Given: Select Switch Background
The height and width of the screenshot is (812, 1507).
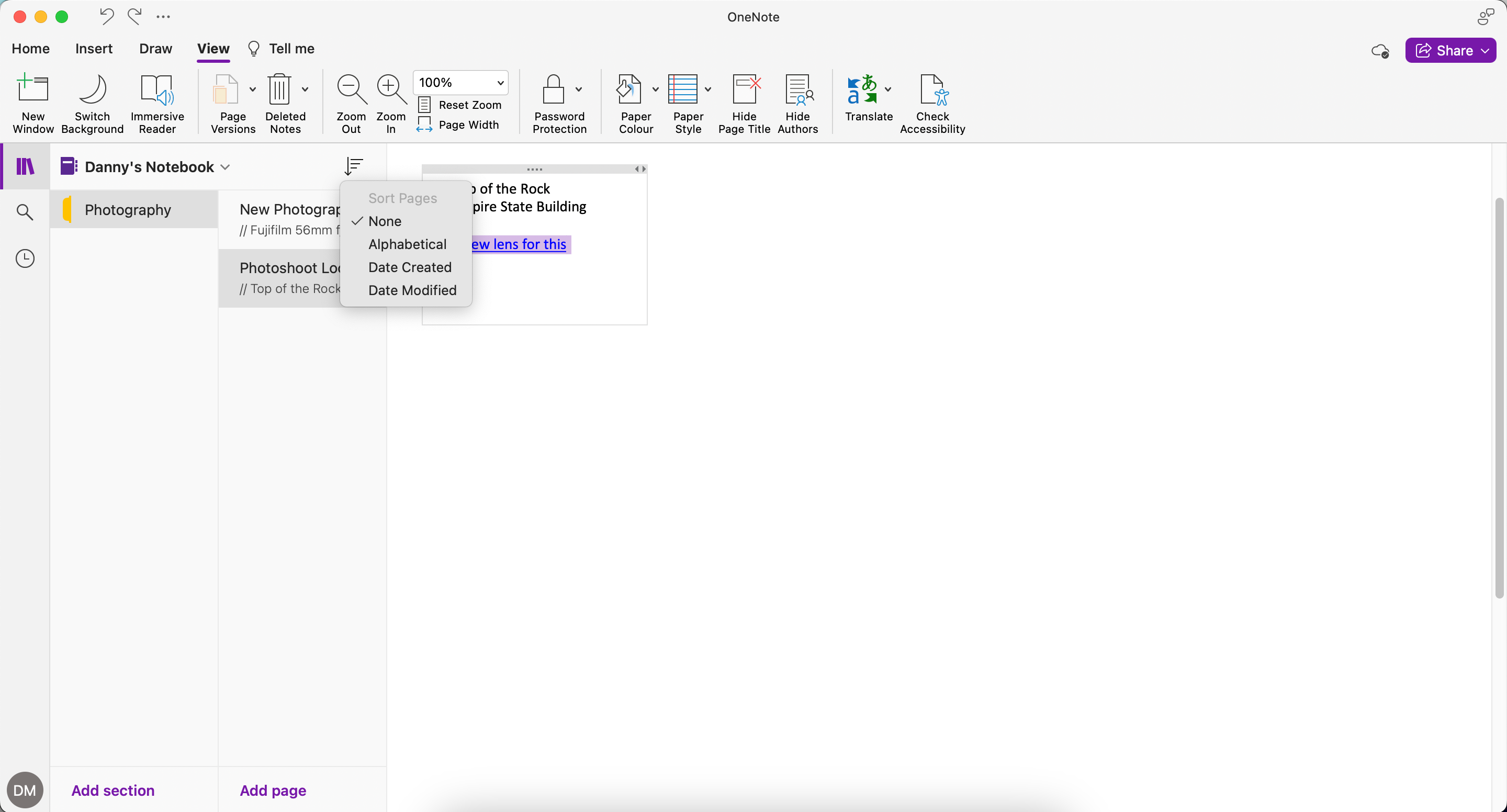Looking at the screenshot, I should tap(93, 103).
